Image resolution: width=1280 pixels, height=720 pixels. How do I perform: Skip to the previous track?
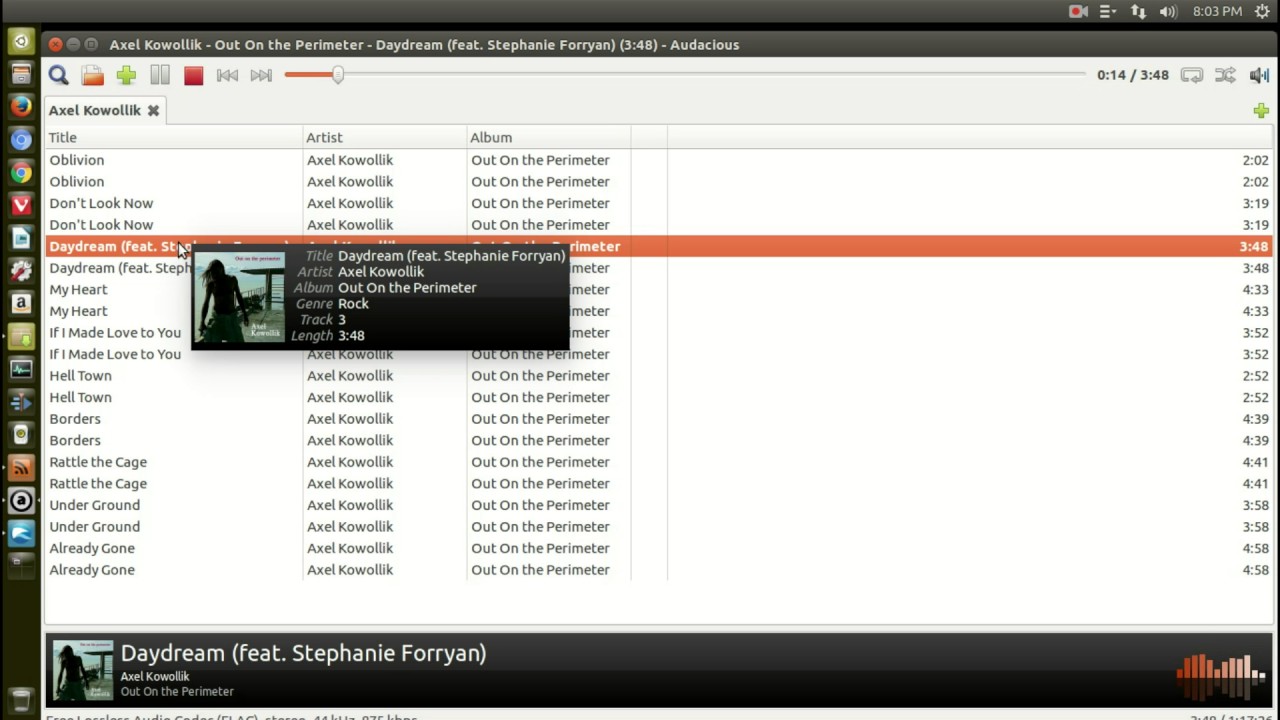coord(228,75)
